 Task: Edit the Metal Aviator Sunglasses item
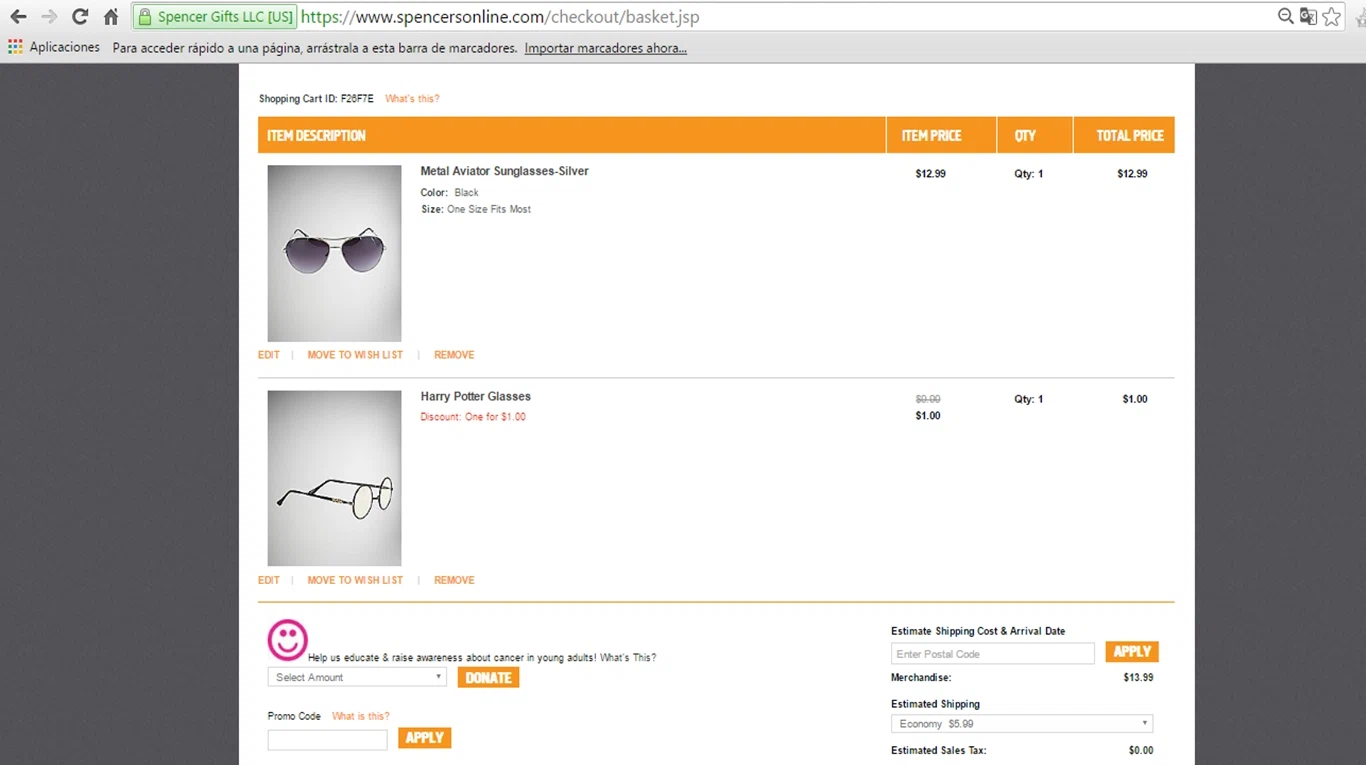pos(269,355)
